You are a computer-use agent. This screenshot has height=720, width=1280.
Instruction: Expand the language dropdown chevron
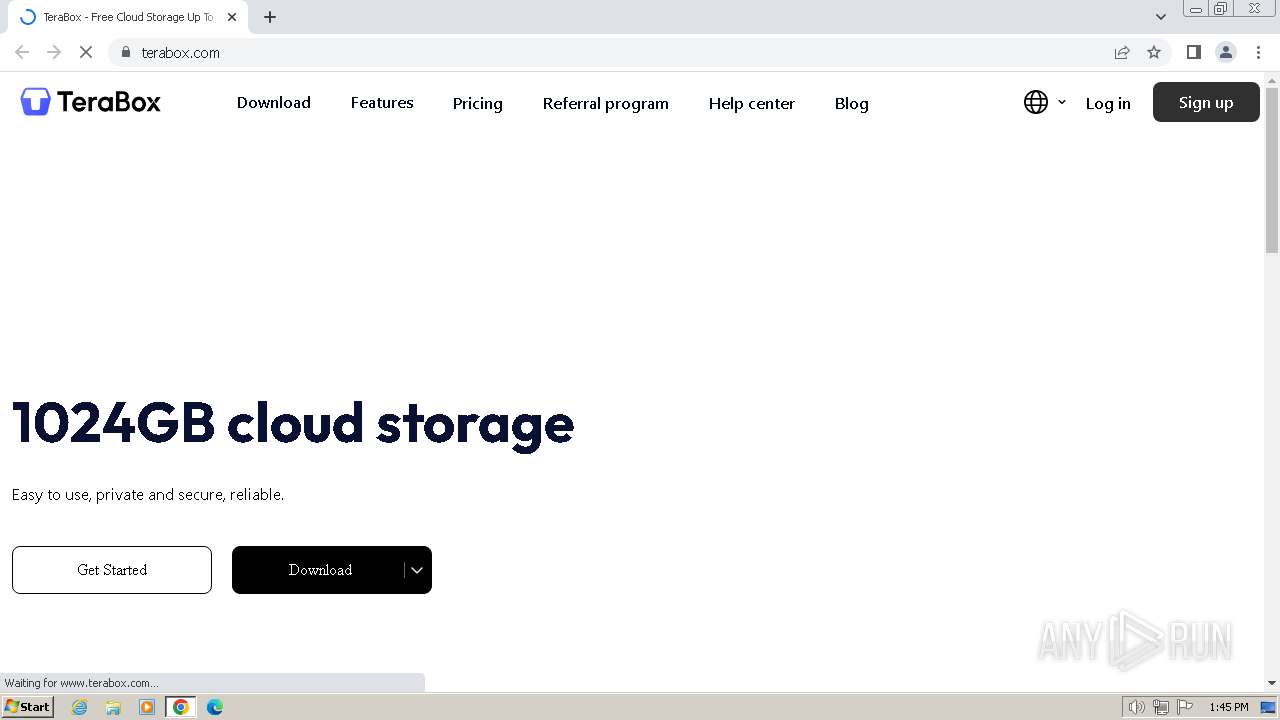tap(1062, 102)
